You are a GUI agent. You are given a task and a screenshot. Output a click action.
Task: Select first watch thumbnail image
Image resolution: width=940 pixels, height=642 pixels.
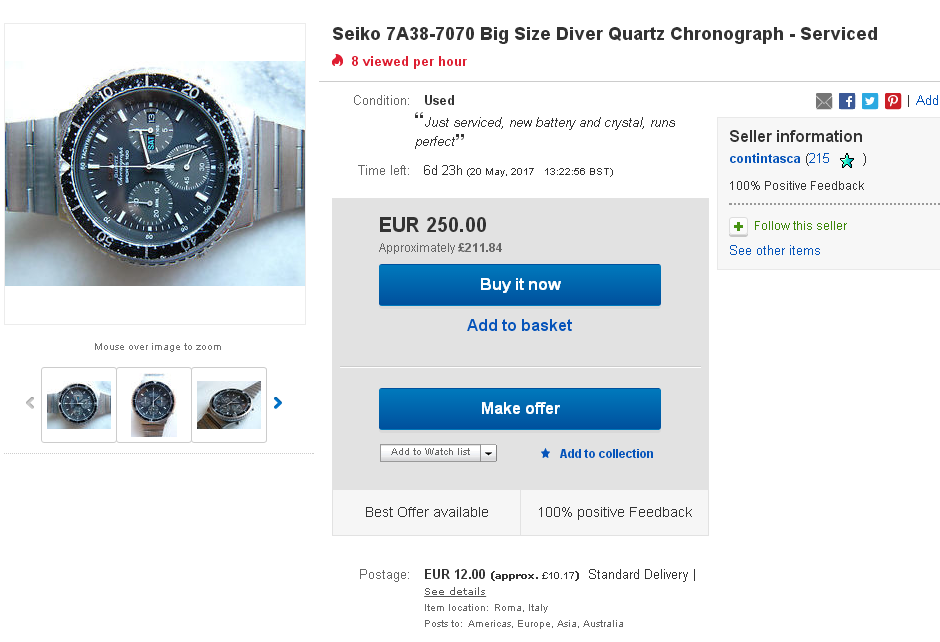79,405
